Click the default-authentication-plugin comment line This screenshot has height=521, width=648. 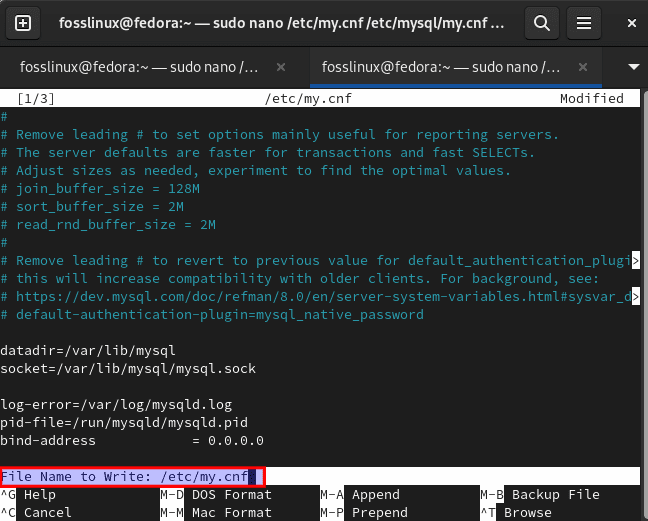point(212,314)
